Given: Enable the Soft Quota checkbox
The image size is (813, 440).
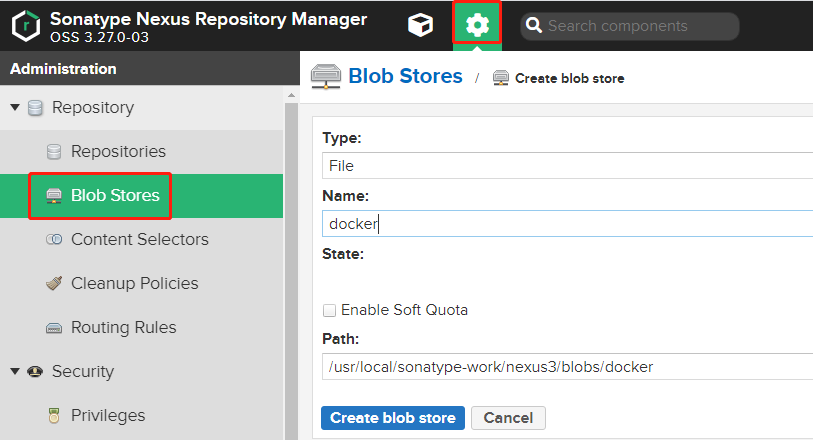Looking at the screenshot, I should pos(329,310).
